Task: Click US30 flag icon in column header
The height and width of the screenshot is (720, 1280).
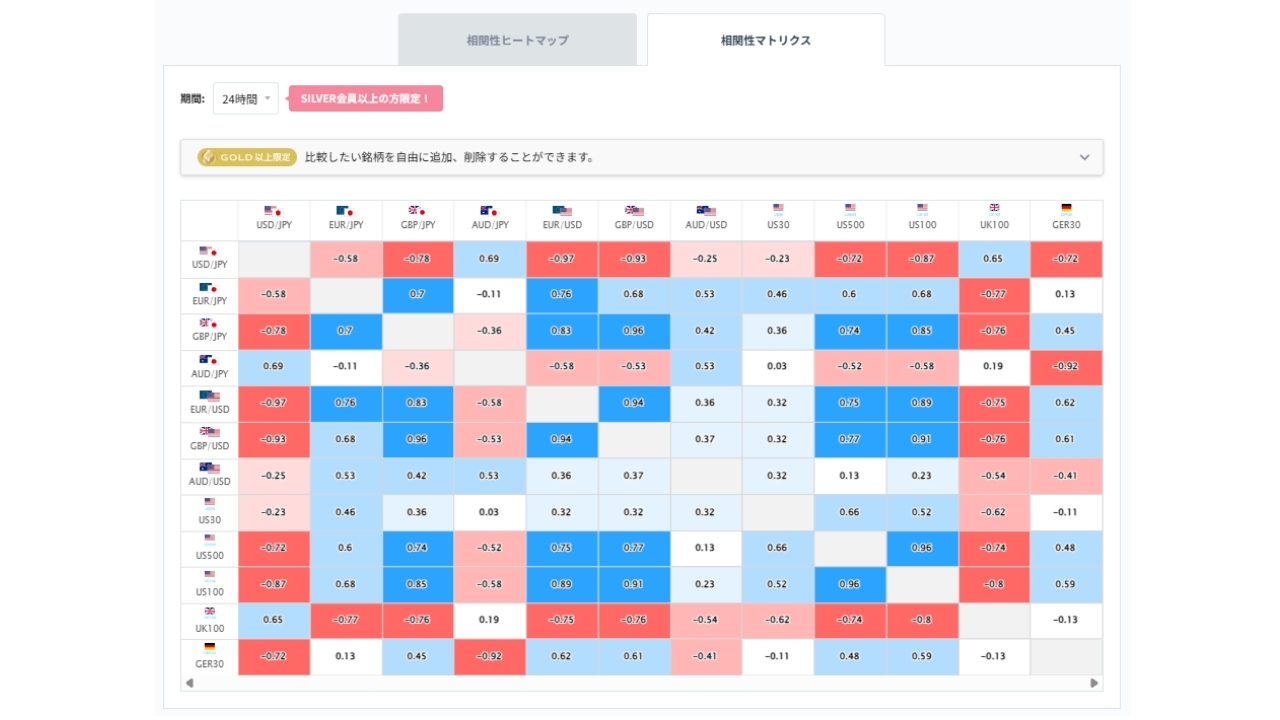Action: point(778,210)
